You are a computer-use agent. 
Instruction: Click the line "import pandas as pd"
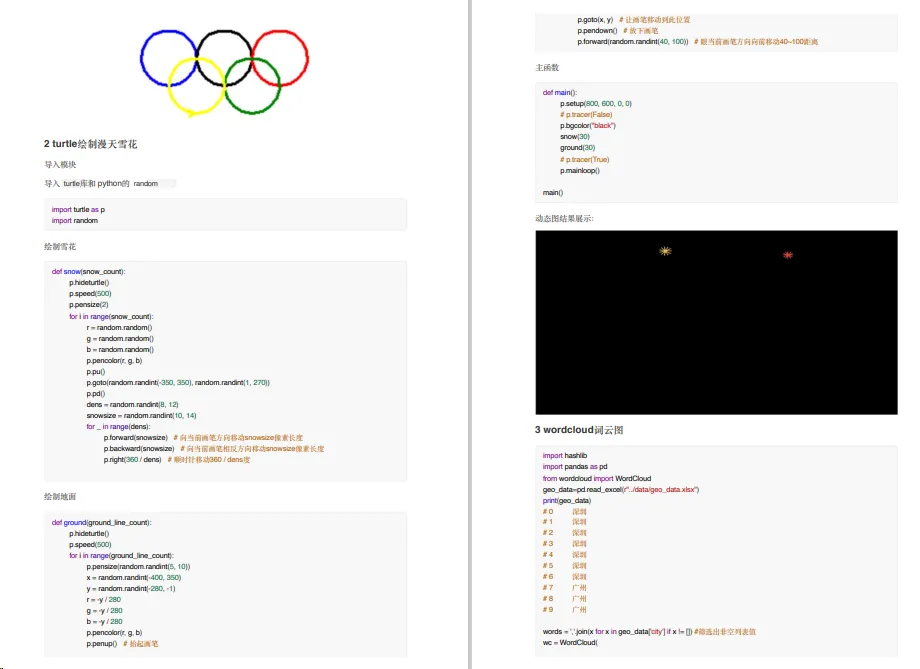tap(575, 467)
